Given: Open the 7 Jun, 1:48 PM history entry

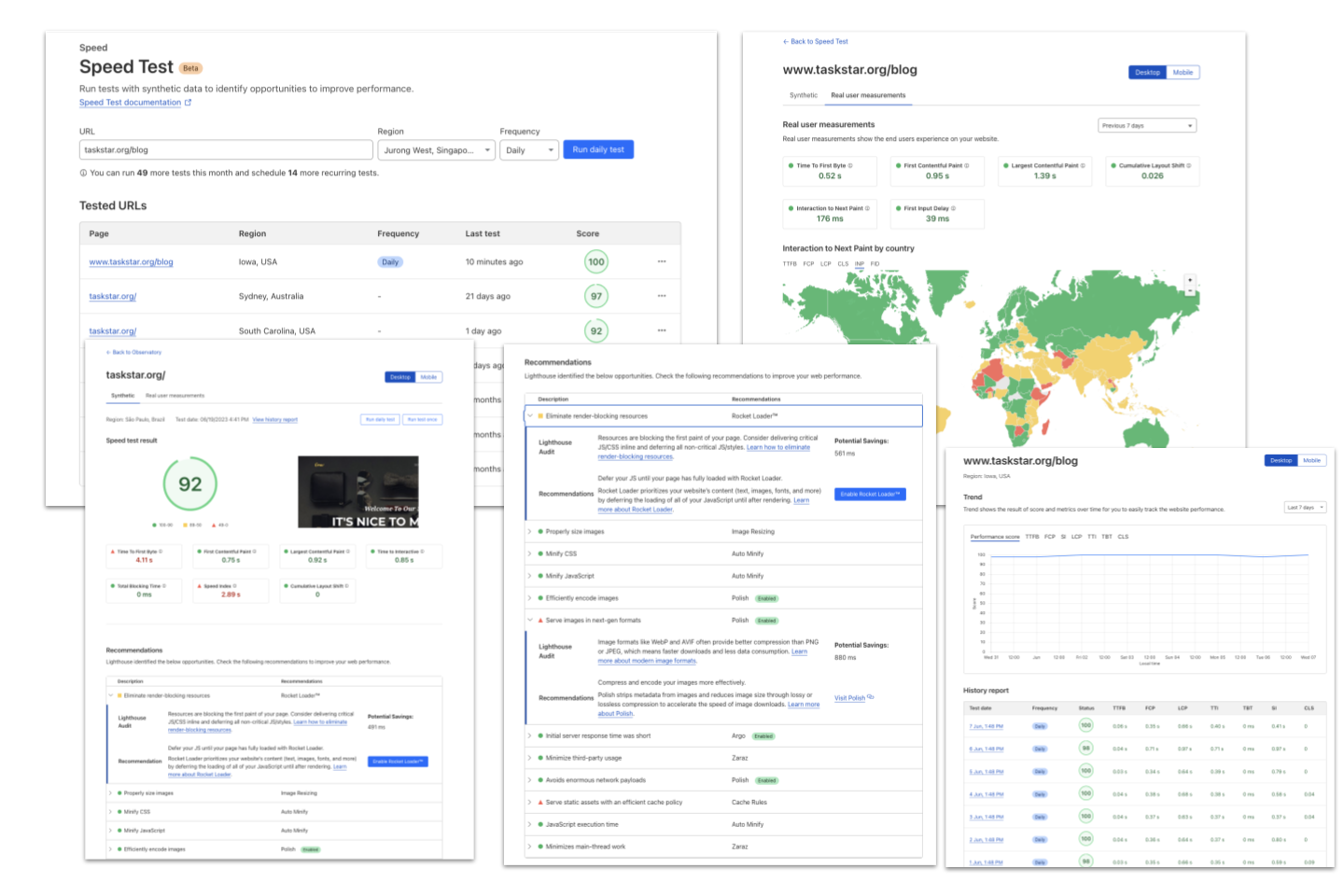Looking at the screenshot, I should (x=987, y=726).
